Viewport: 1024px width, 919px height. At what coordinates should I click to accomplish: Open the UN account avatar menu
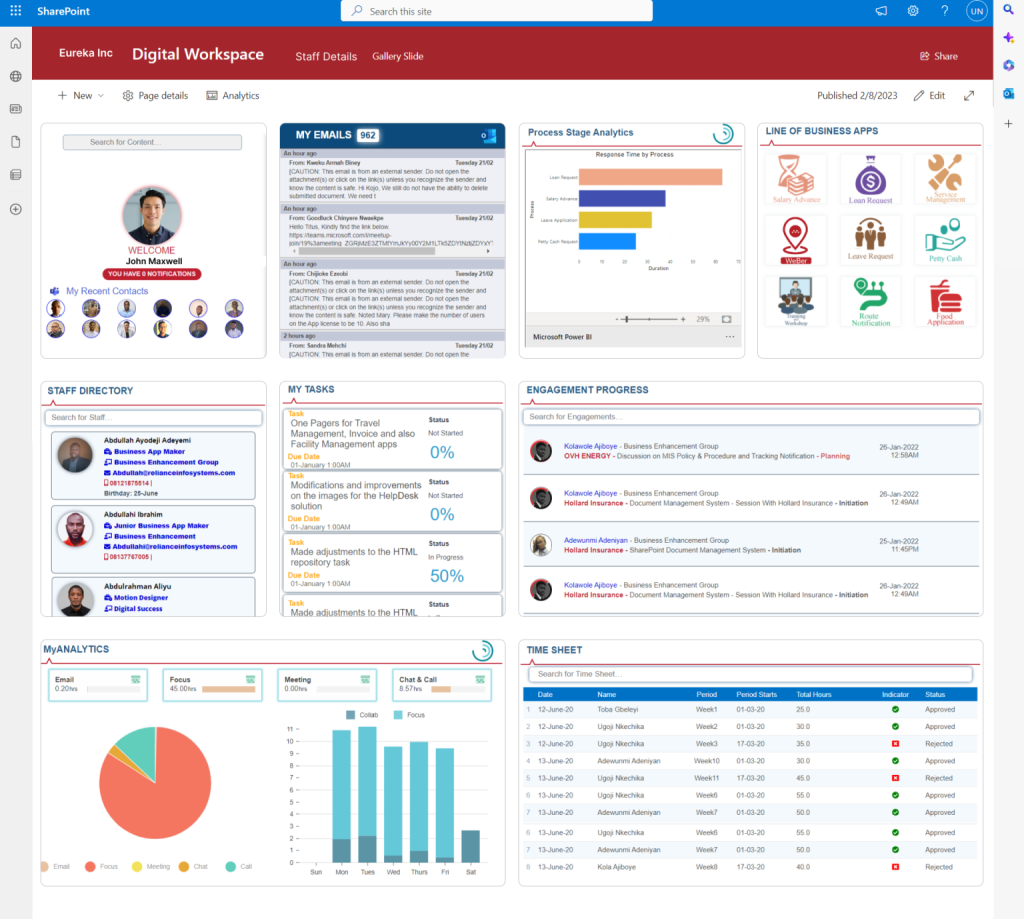pos(977,11)
